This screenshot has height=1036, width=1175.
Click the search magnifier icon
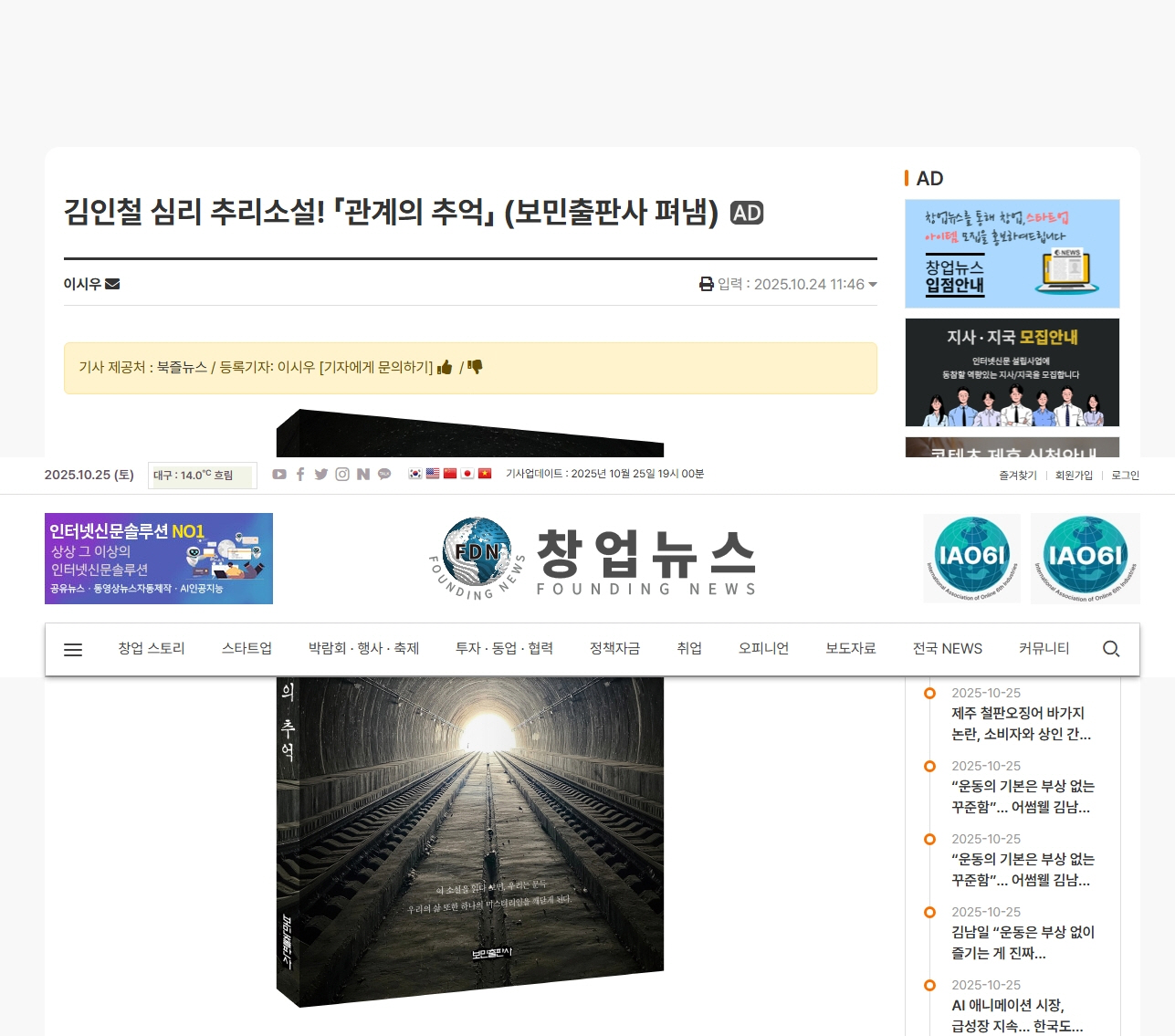(1110, 649)
